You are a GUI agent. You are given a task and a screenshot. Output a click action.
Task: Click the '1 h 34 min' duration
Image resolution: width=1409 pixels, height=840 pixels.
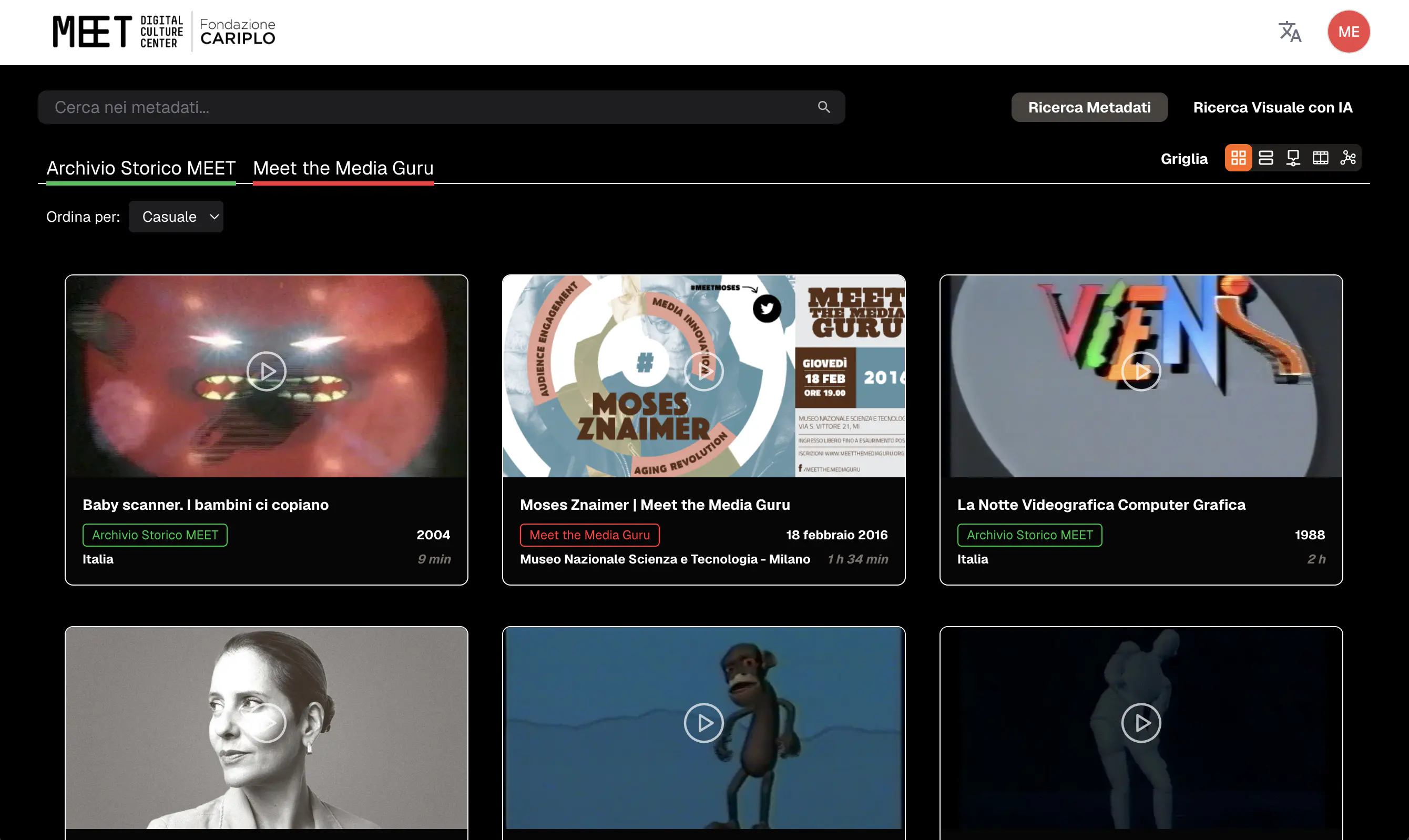point(857,559)
